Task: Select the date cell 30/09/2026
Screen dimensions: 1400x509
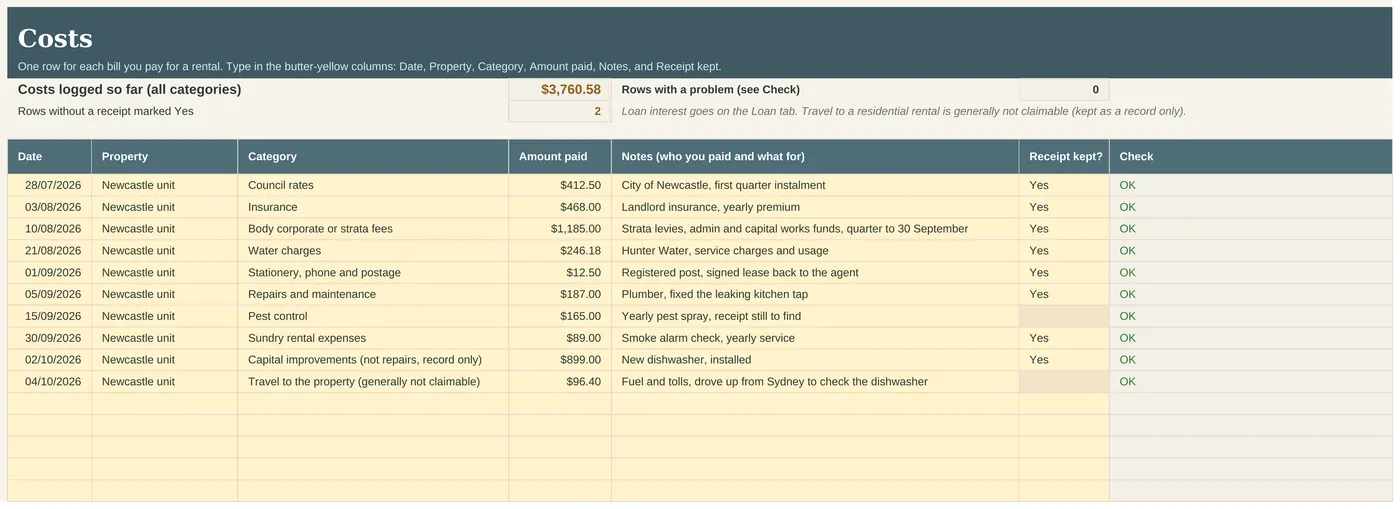Action: pyautogui.click(x=49, y=338)
